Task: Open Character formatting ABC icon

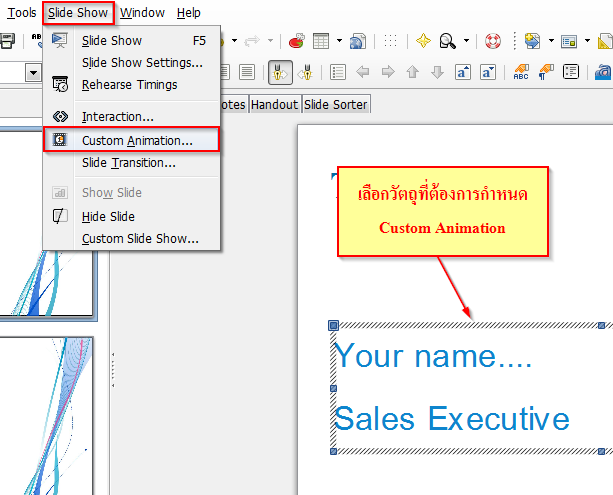Action: click(x=521, y=72)
